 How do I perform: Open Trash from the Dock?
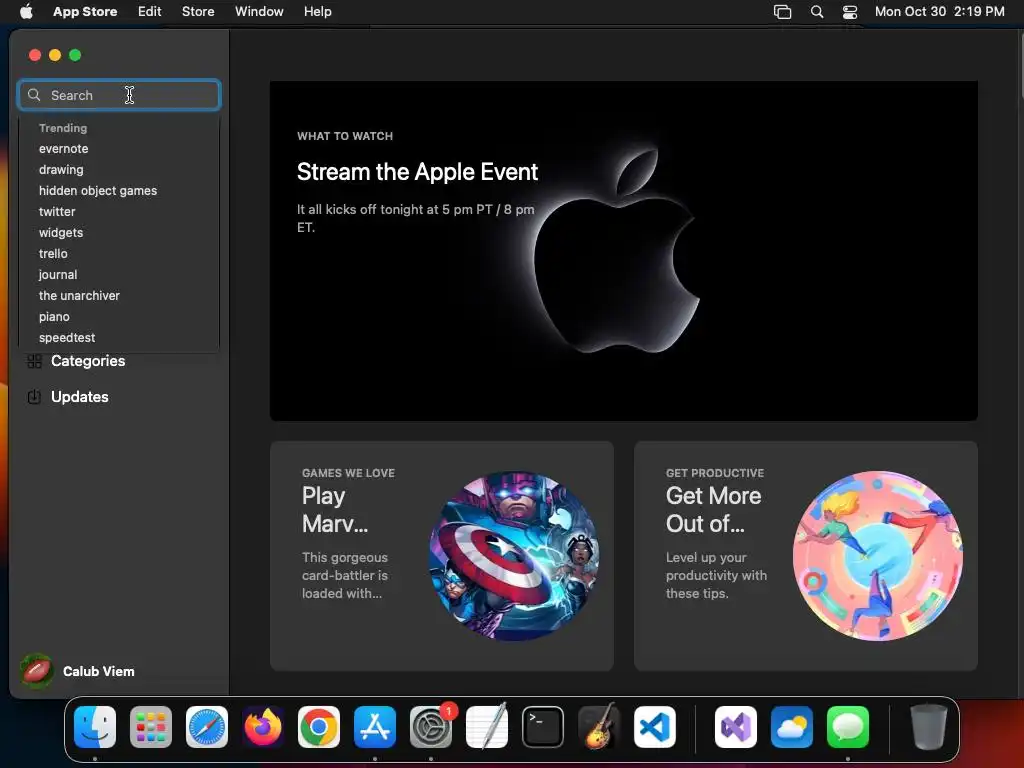tap(928, 727)
